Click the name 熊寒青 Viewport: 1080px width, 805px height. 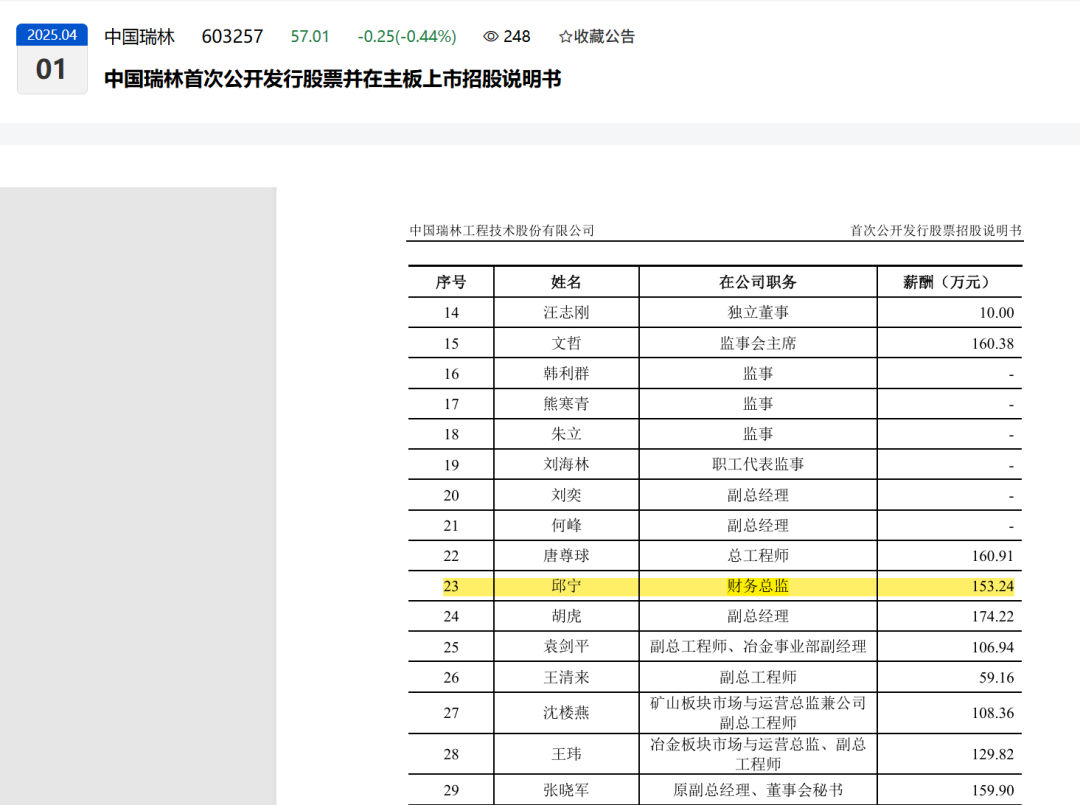[566, 404]
